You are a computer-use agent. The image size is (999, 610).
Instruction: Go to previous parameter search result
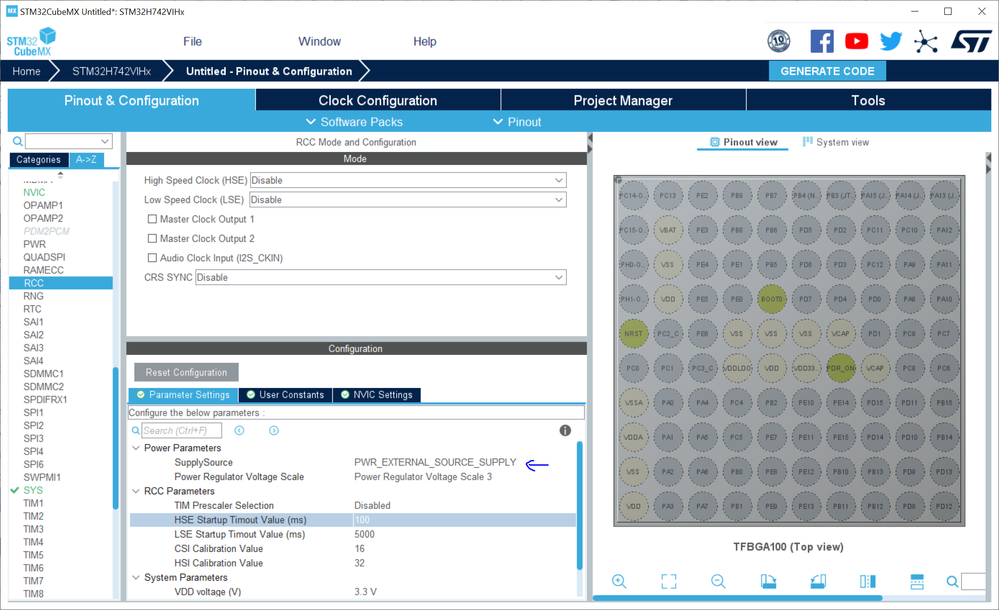[240, 430]
